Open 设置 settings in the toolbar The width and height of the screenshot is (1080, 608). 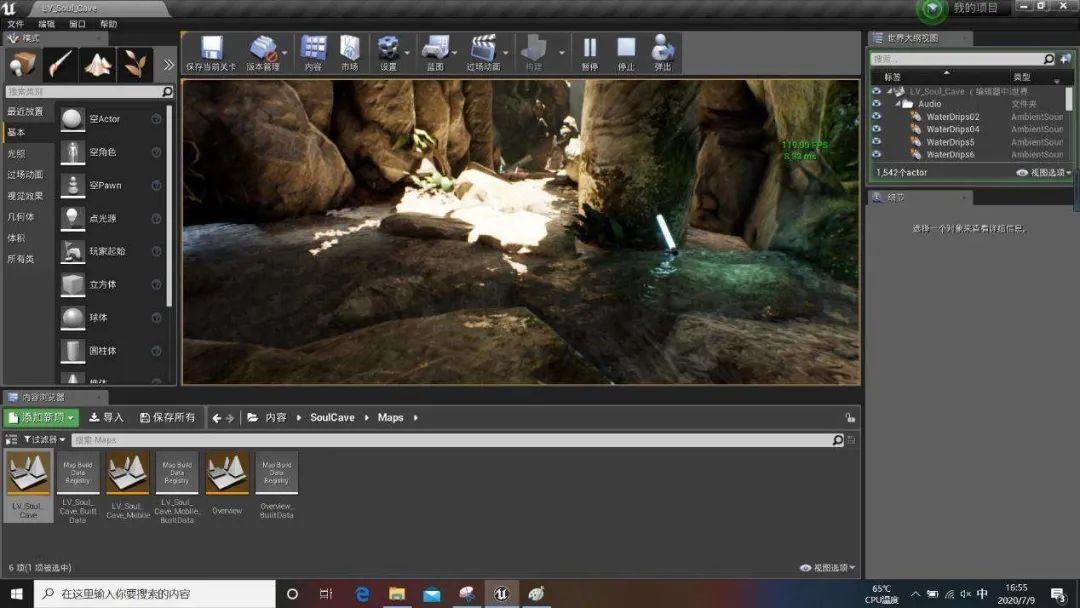click(388, 53)
